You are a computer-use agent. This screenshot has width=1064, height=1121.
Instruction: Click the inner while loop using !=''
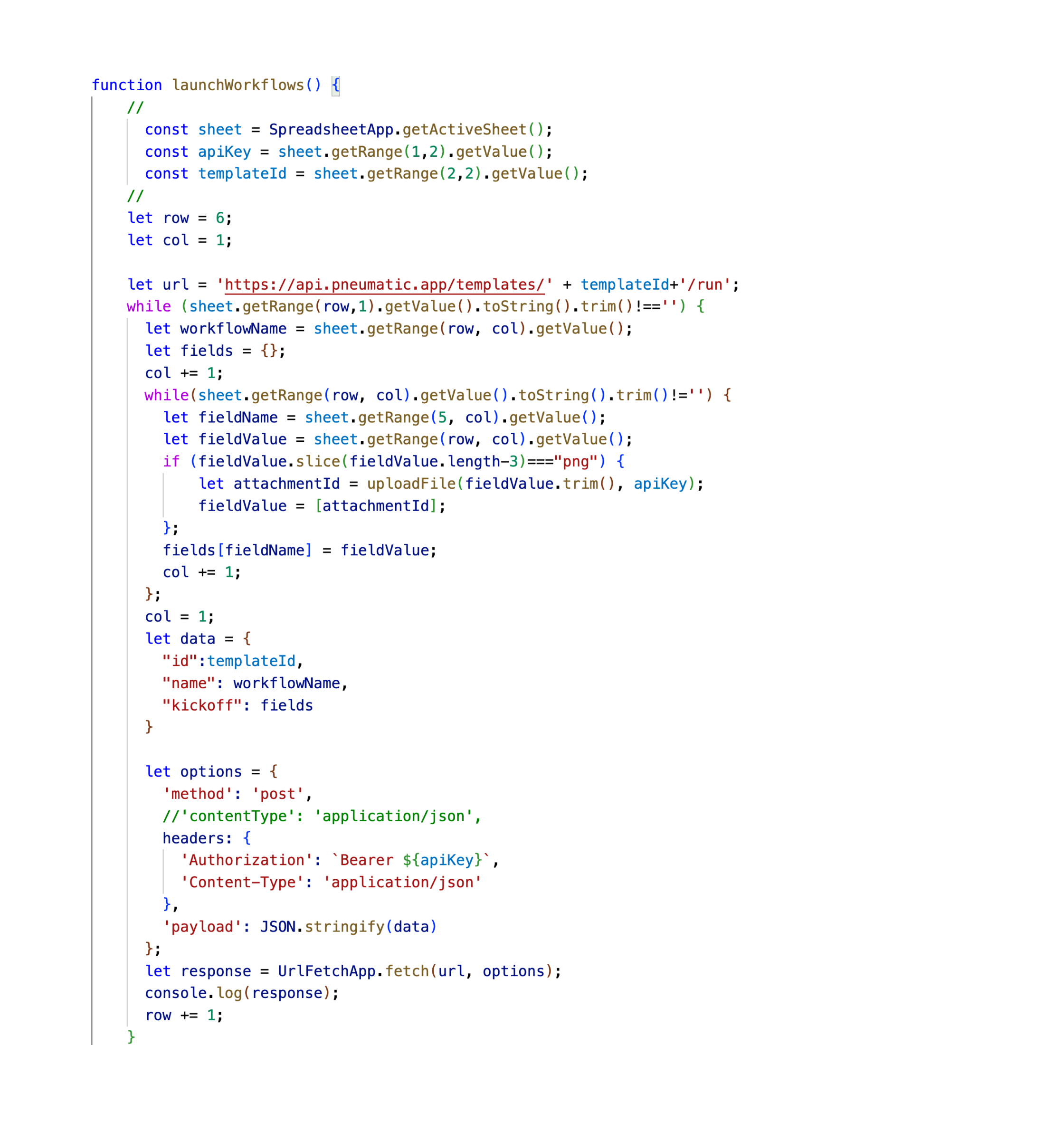tap(438, 395)
